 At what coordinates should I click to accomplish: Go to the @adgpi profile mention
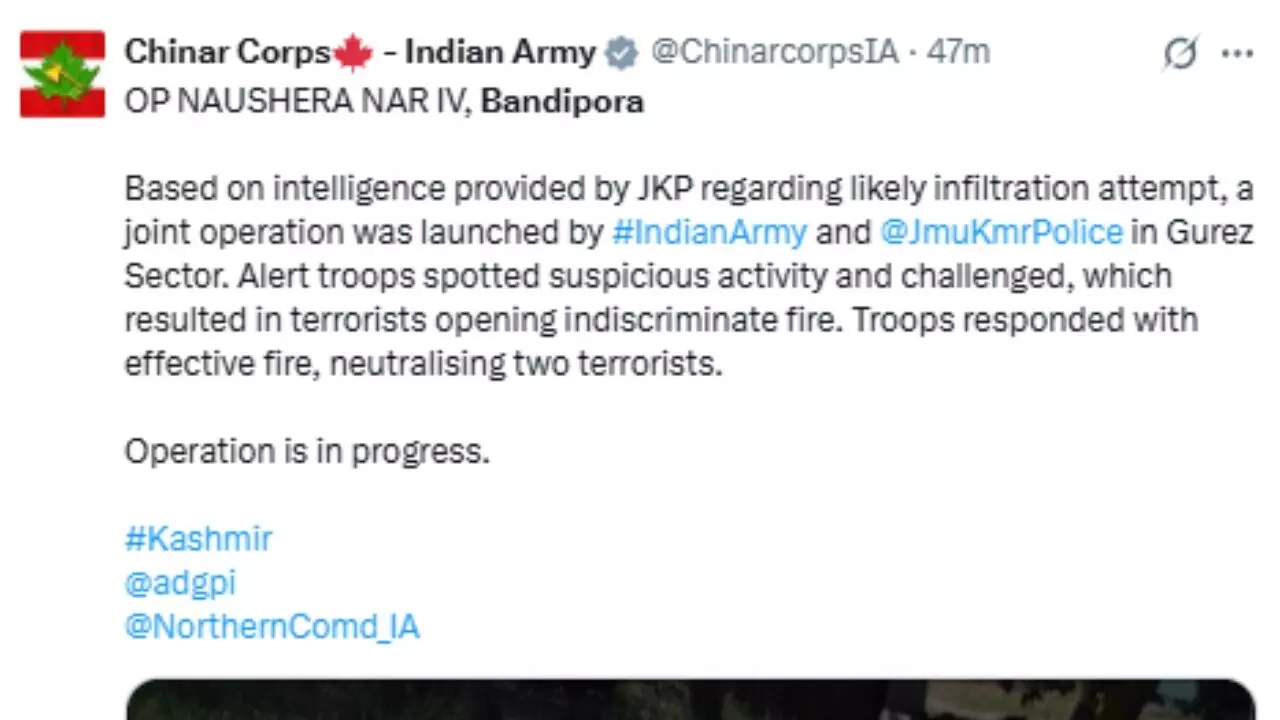[x=180, y=583]
